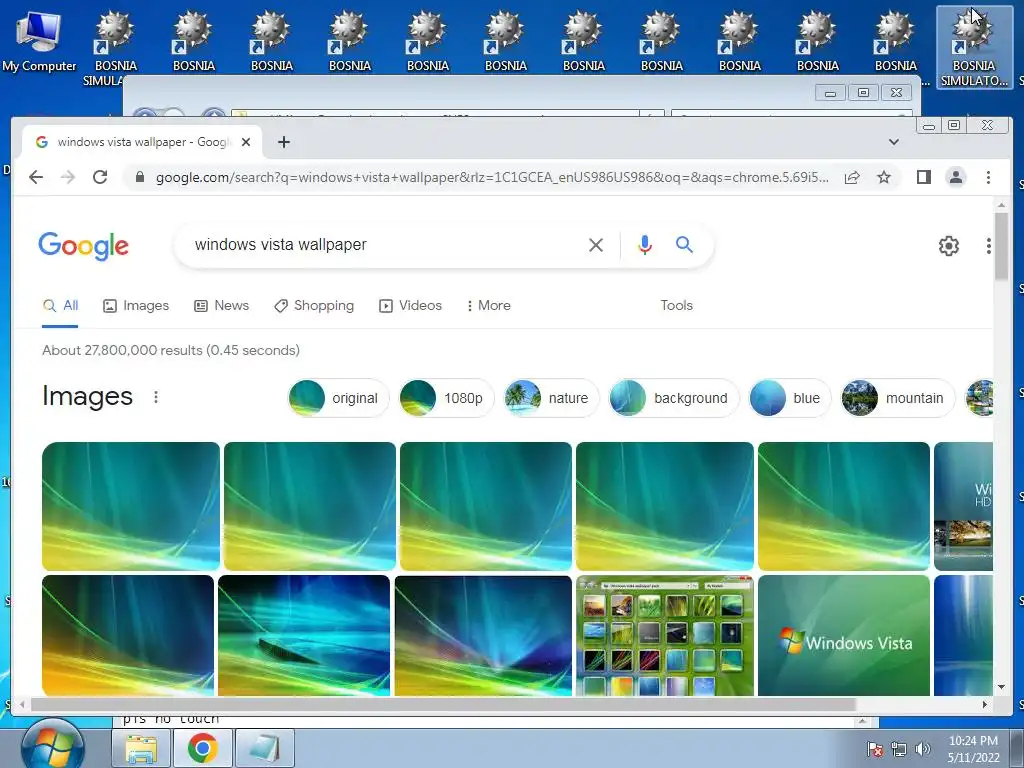The height and width of the screenshot is (768, 1024).
Task: Click the blue magnifier search button
Action: click(x=684, y=244)
